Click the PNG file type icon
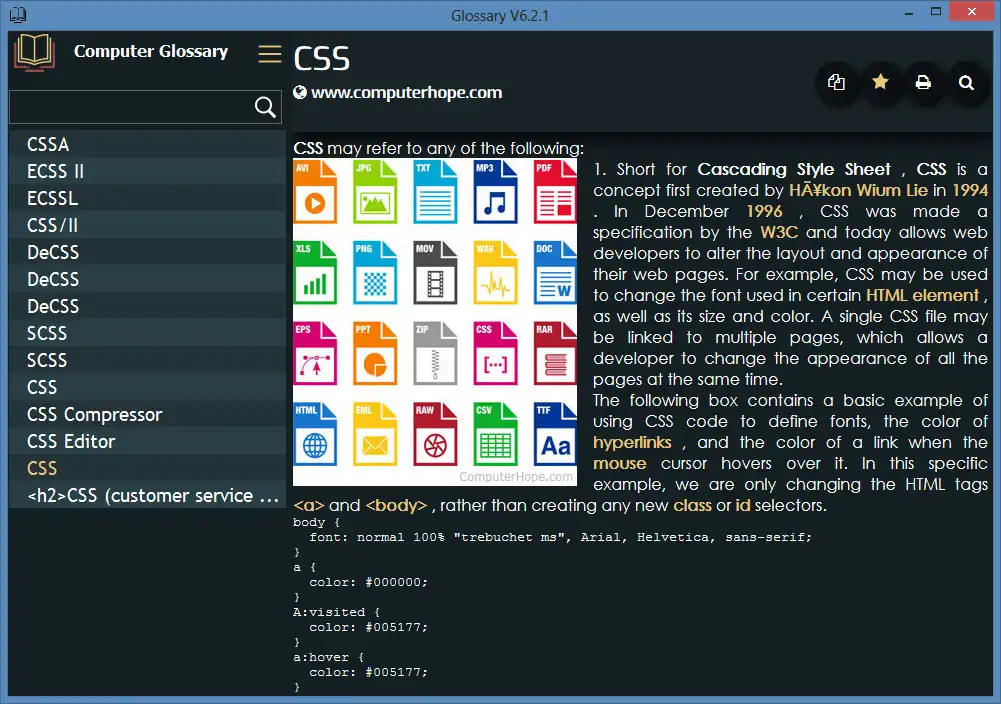 (x=375, y=272)
